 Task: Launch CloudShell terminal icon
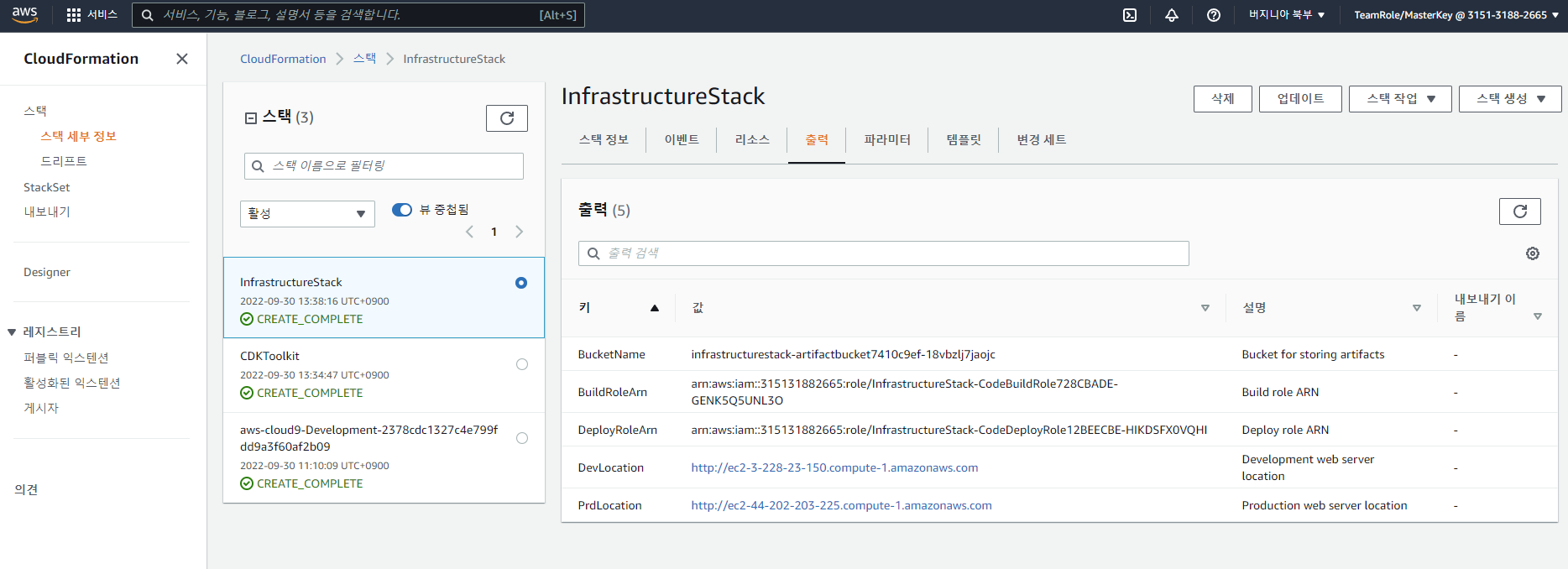pos(1130,15)
